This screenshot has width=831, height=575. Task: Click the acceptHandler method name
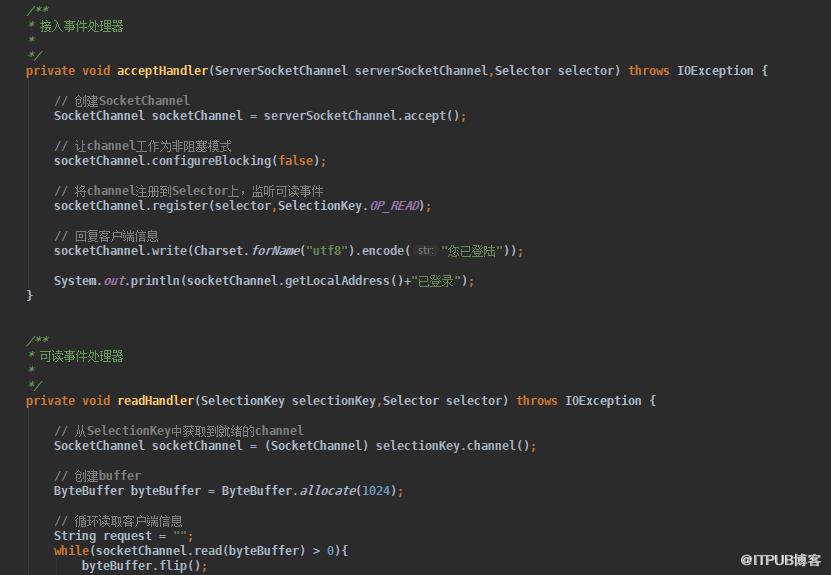point(162,71)
